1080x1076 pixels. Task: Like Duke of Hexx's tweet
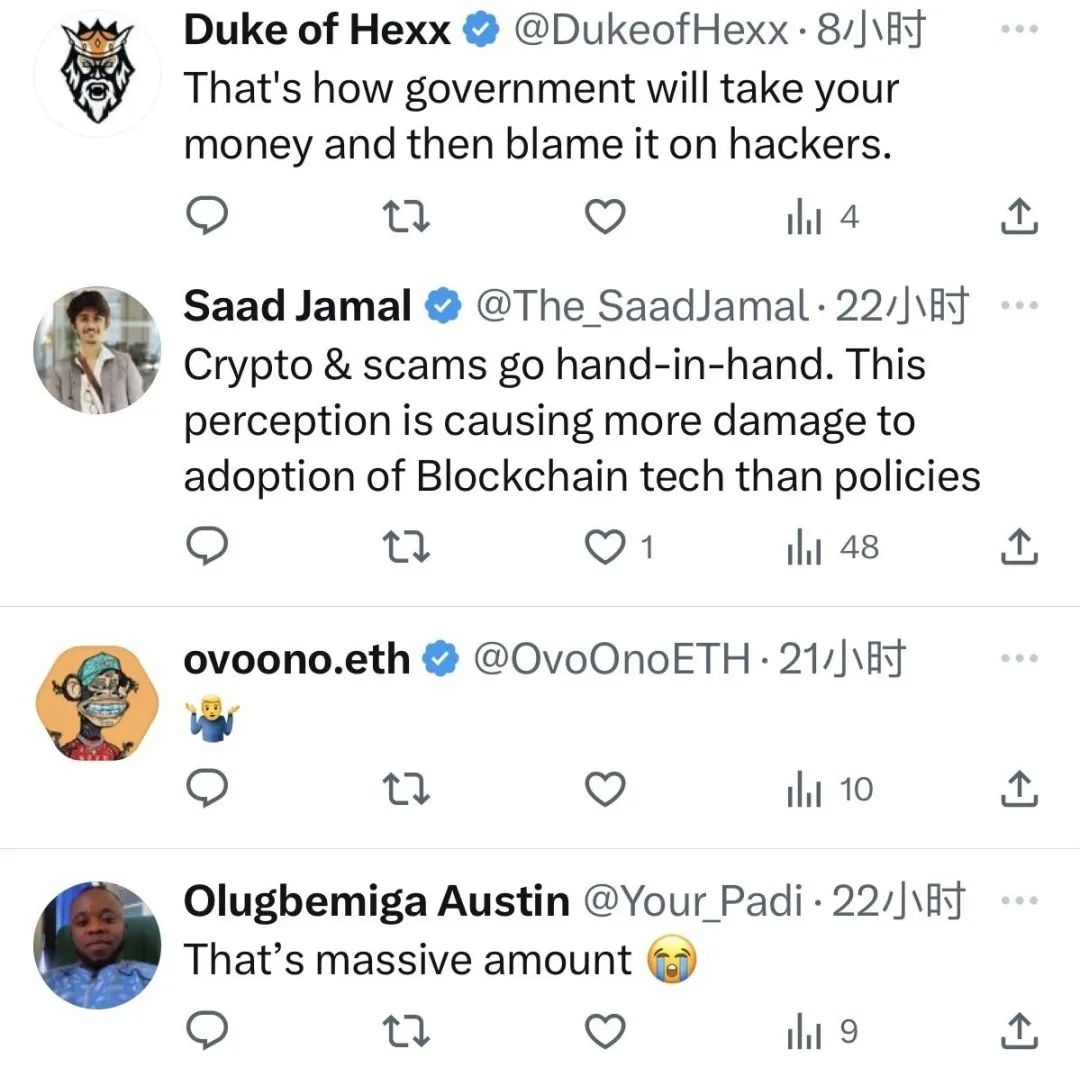coord(604,216)
